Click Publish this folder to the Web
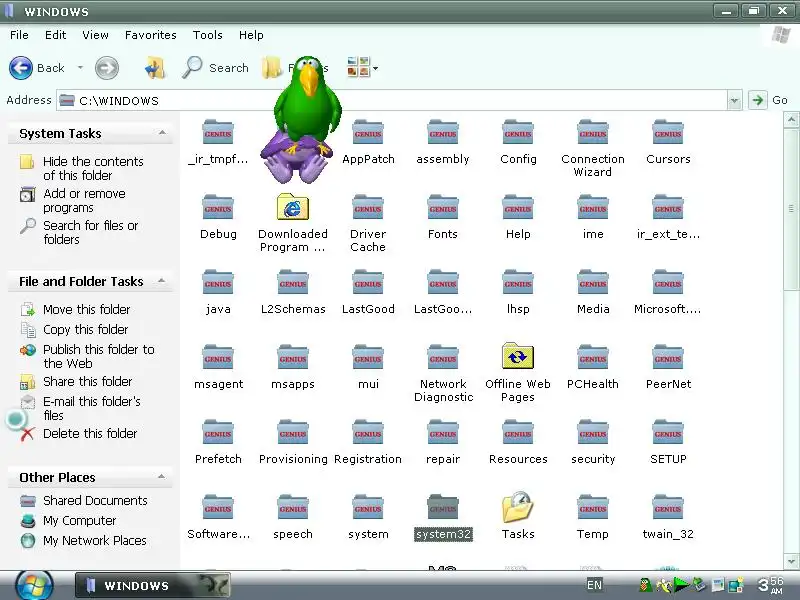 click(x=98, y=356)
